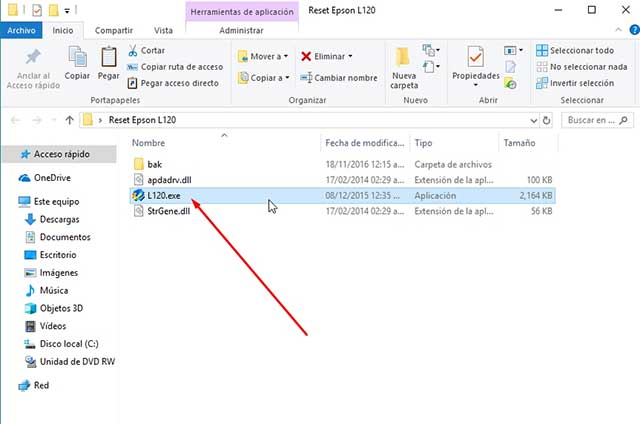Click the Buscar en search box
640x424 pixels.
coord(597,120)
